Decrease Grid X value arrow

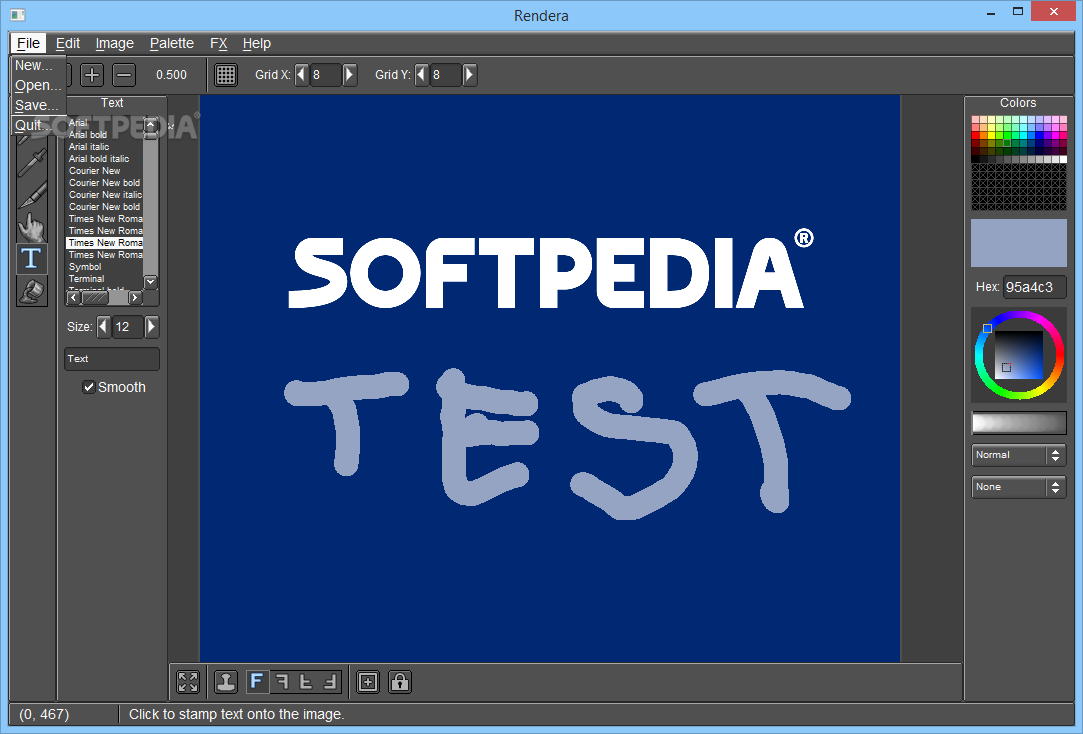pyautogui.click(x=302, y=75)
